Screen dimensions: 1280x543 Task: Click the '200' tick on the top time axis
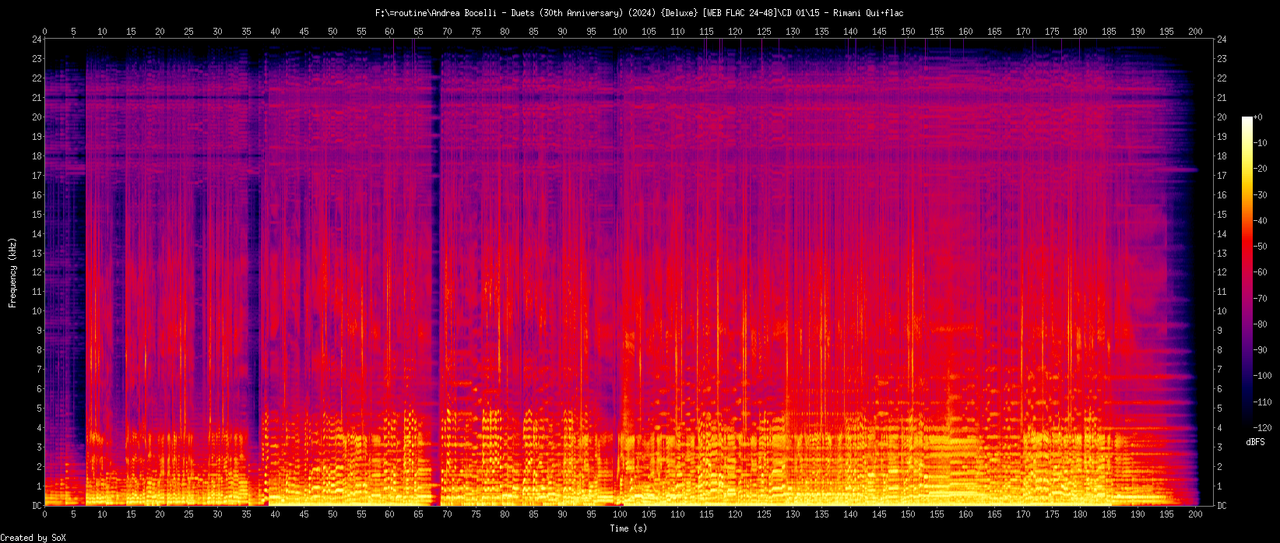1195,32
